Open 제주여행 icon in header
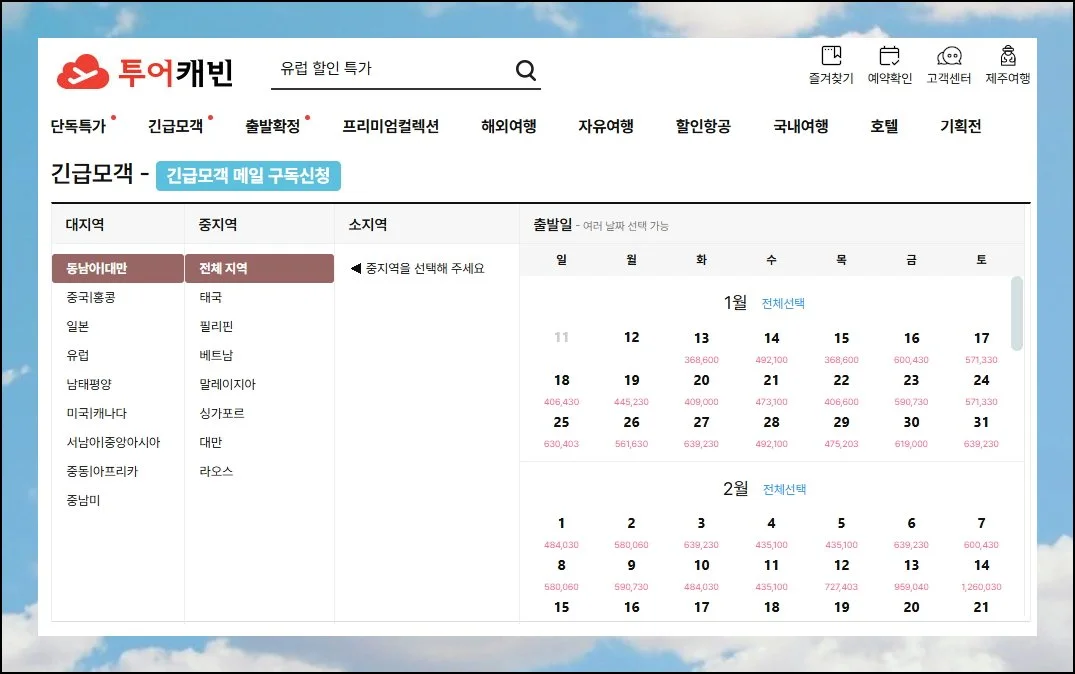Viewport: 1075px width, 674px height. pyautogui.click(x=1007, y=57)
